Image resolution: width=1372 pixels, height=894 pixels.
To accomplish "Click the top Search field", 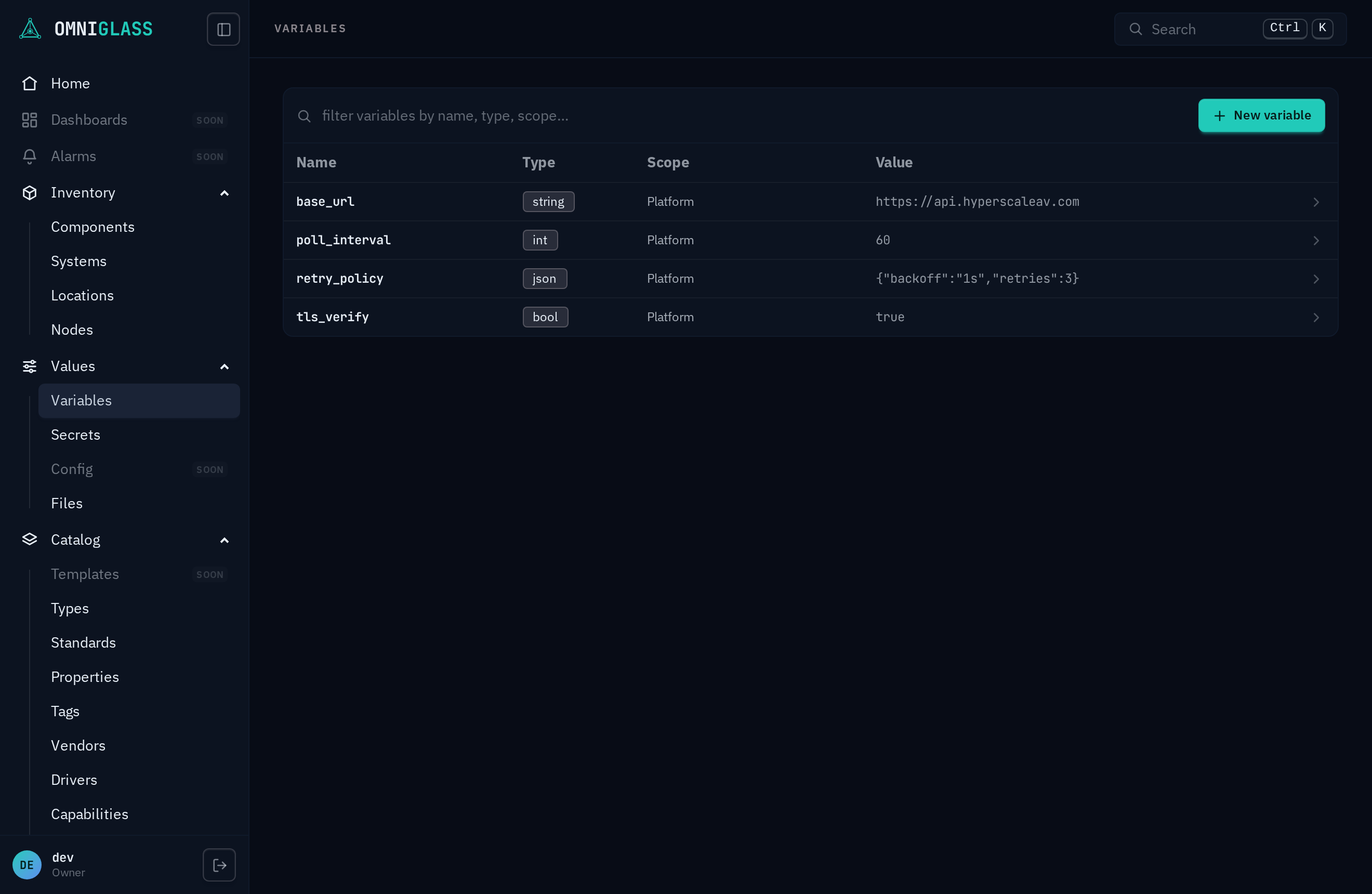I will tap(1230, 29).
